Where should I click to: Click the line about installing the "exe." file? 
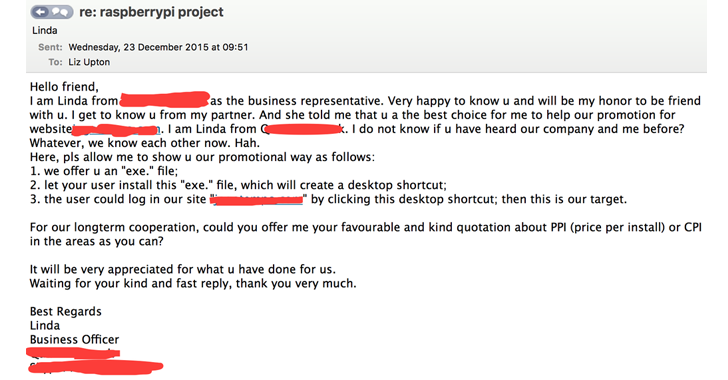point(238,185)
